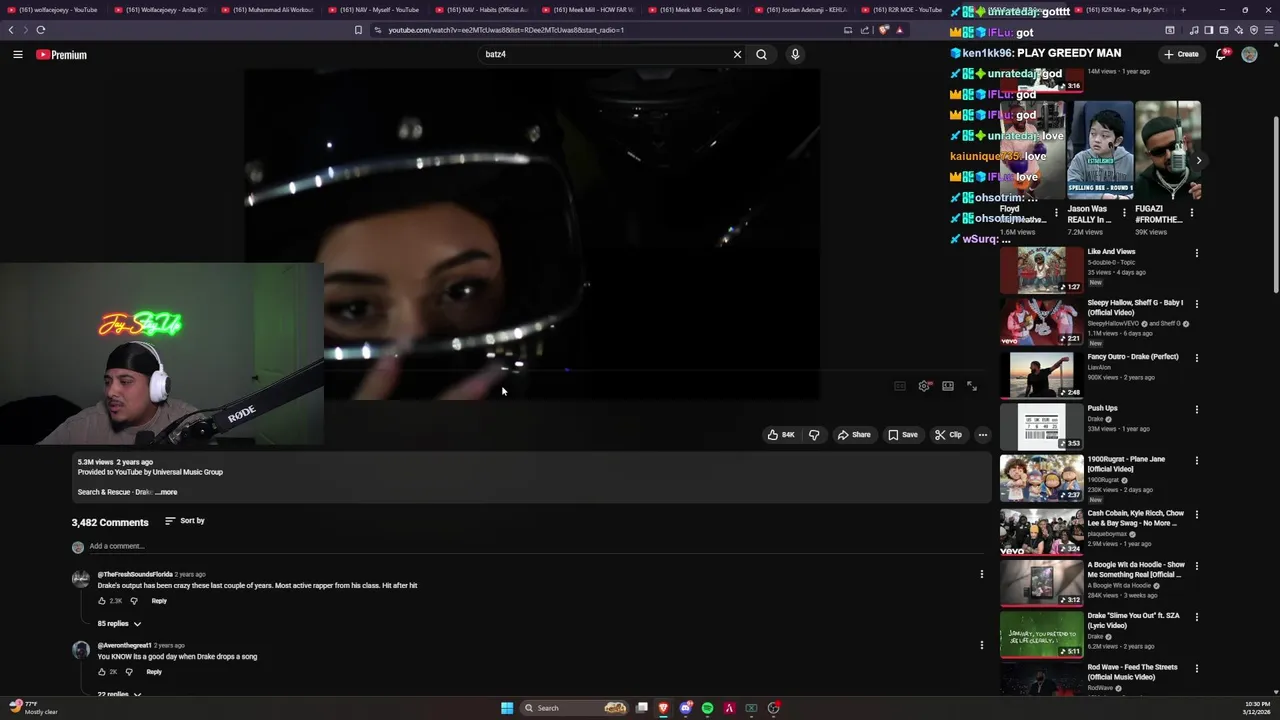This screenshot has height=720, width=1280.
Task: Open the Create menu
Action: tap(1181, 54)
